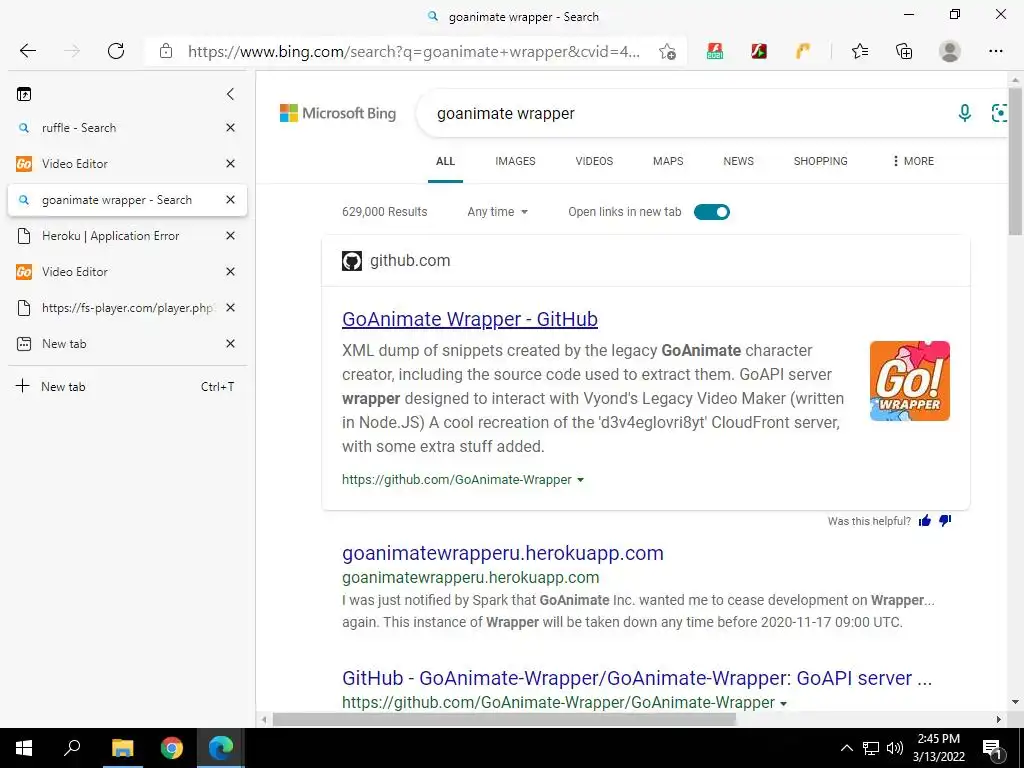Reload the current Bing search page
Viewport: 1024px width, 768px height.
point(116,51)
